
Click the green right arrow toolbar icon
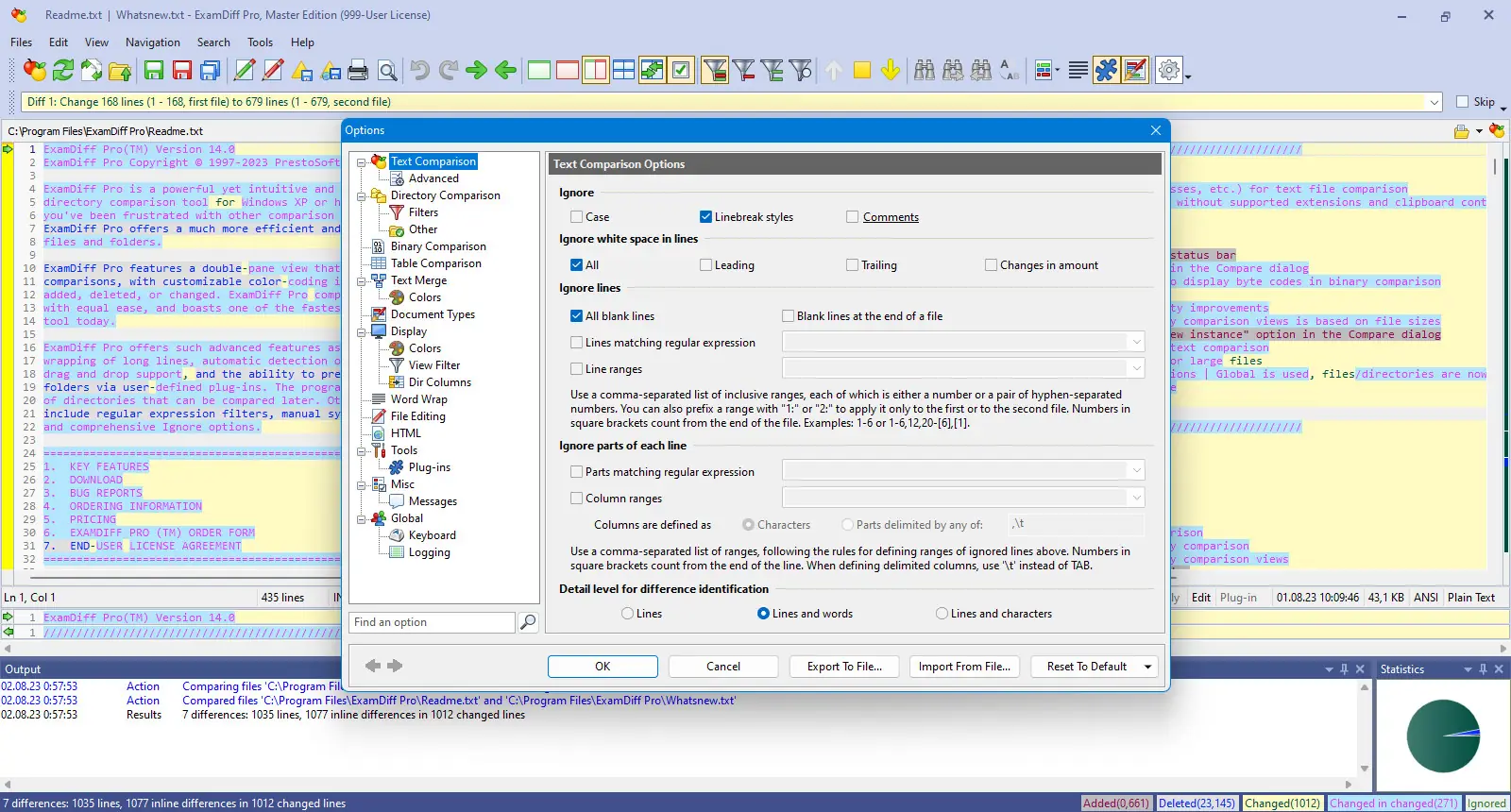[x=477, y=70]
